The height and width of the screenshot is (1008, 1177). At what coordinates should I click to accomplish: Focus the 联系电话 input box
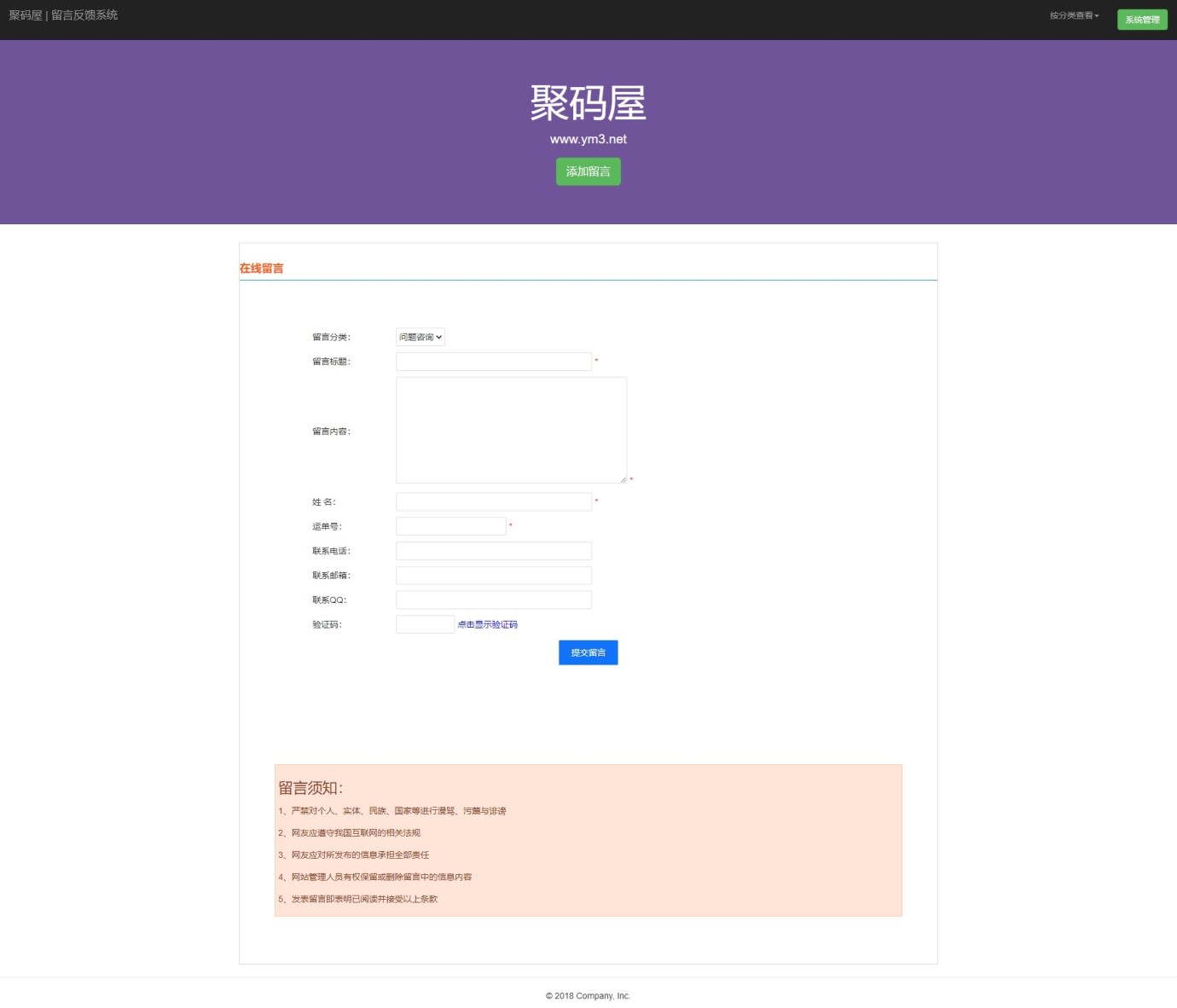(493, 551)
